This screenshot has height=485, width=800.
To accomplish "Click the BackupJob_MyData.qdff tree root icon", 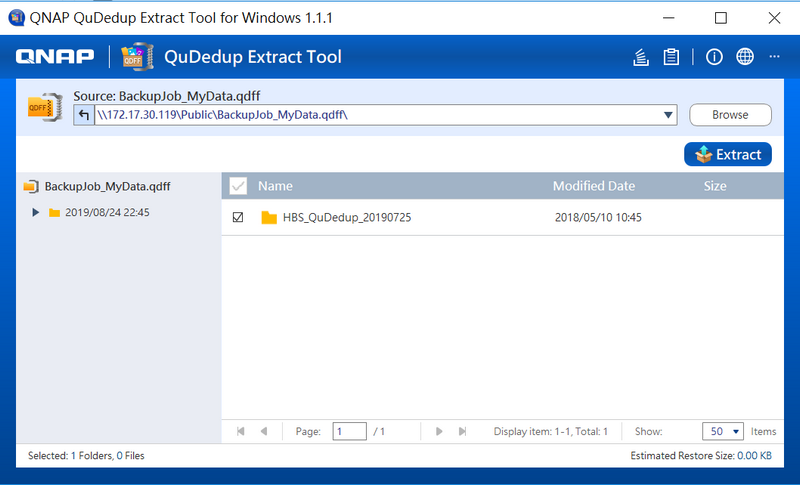I will coord(31,187).
